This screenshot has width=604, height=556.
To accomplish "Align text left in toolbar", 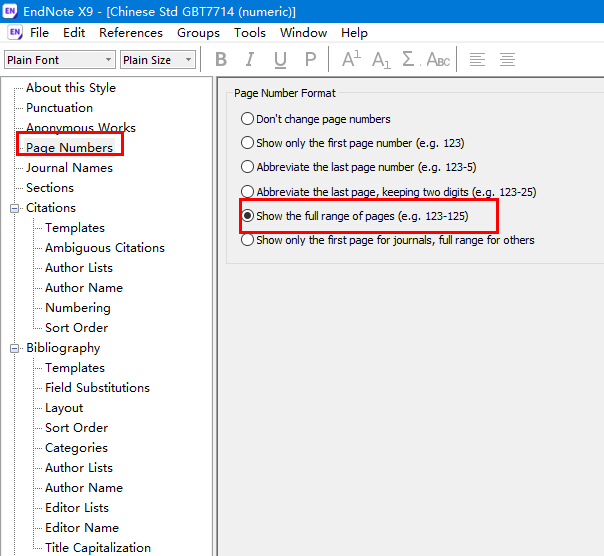I will click(477, 60).
